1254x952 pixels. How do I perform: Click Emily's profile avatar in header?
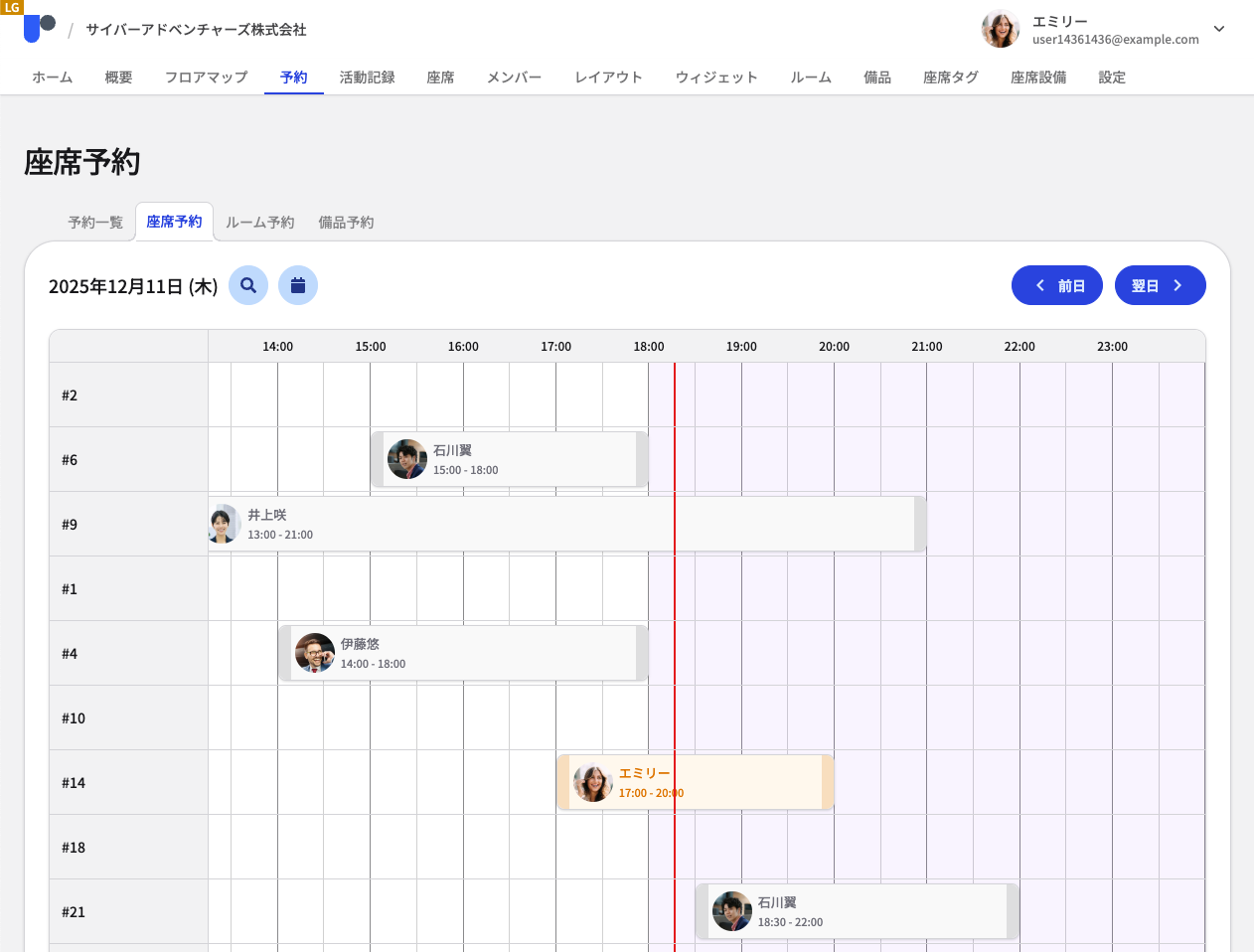click(1000, 30)
